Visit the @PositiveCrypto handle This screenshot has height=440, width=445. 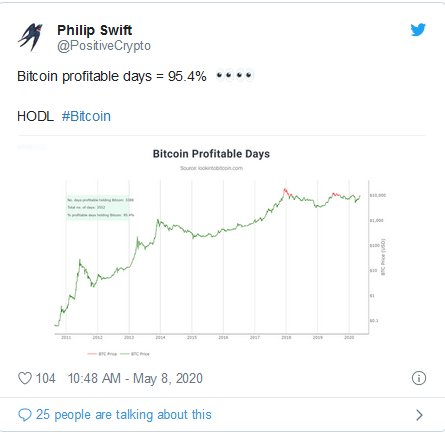point(104,46)
